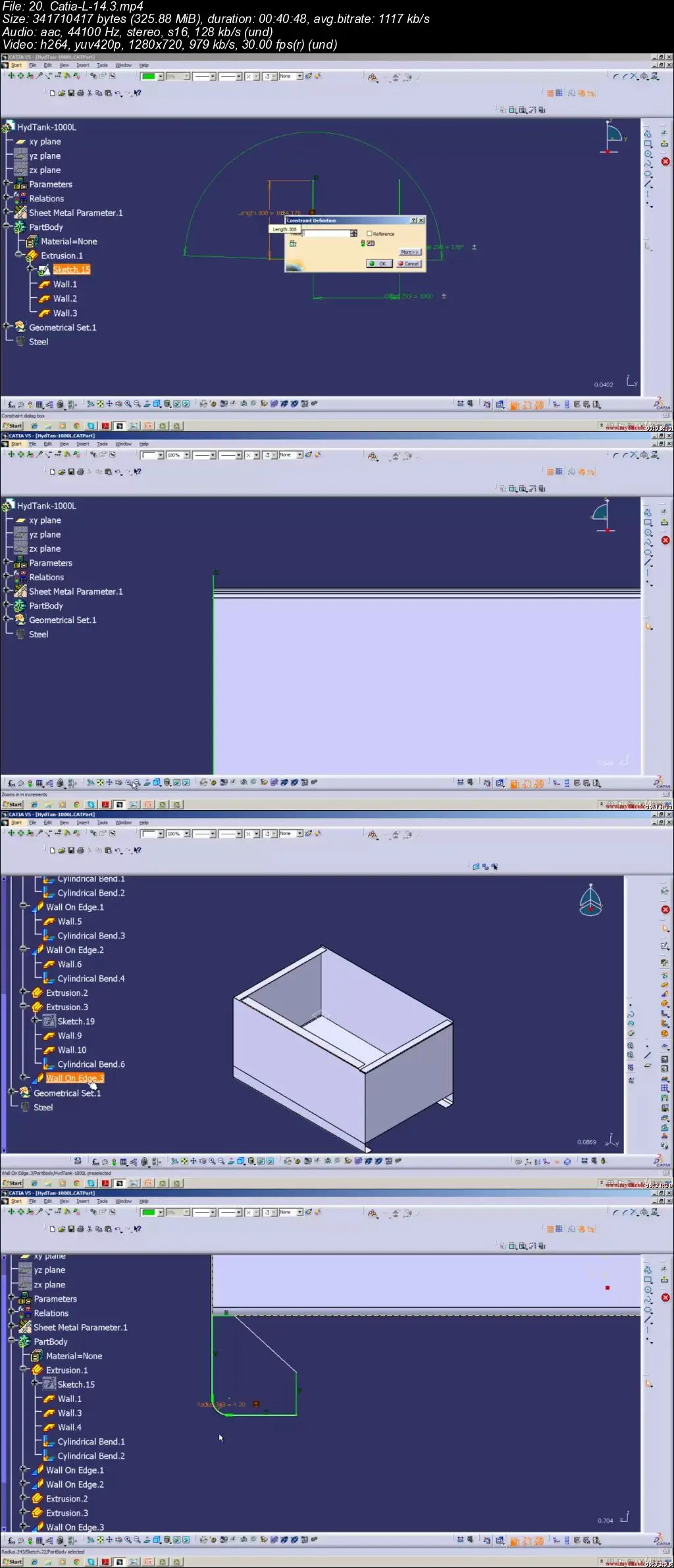Click Start button on third frame taskbar

pos(12,1183)
